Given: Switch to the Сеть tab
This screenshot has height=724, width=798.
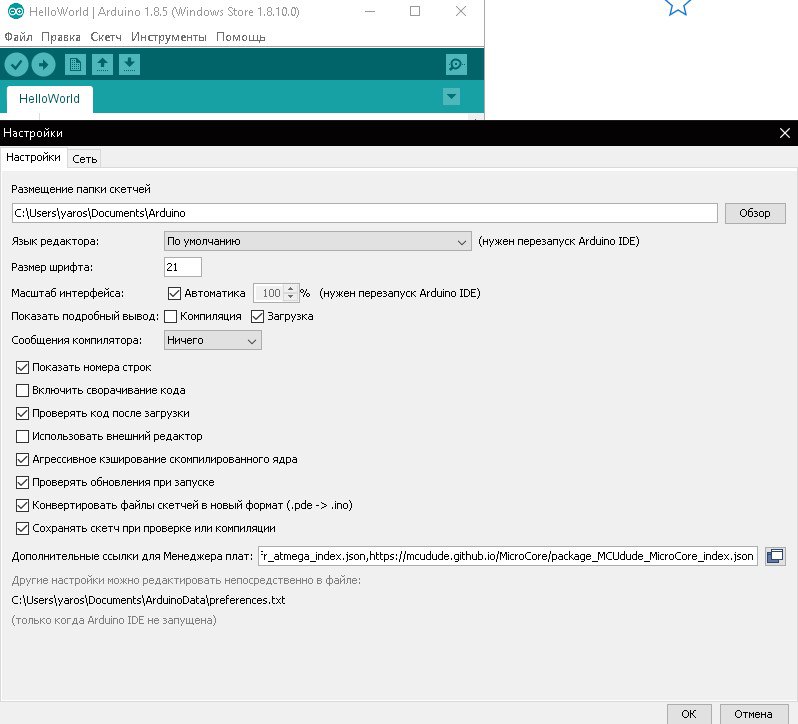Looking at the screenshot, I should click(84, 159).
